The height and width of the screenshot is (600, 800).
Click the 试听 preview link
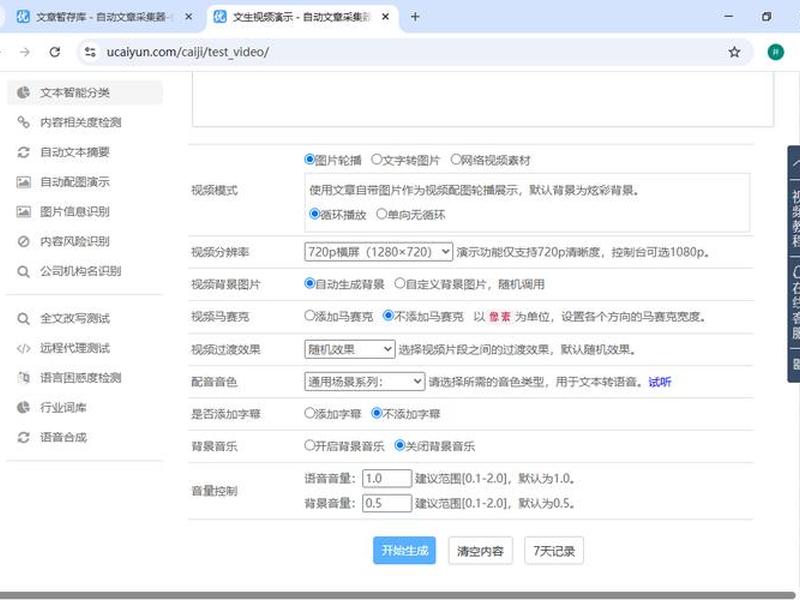pyautogui.click(x=660, y=382)
